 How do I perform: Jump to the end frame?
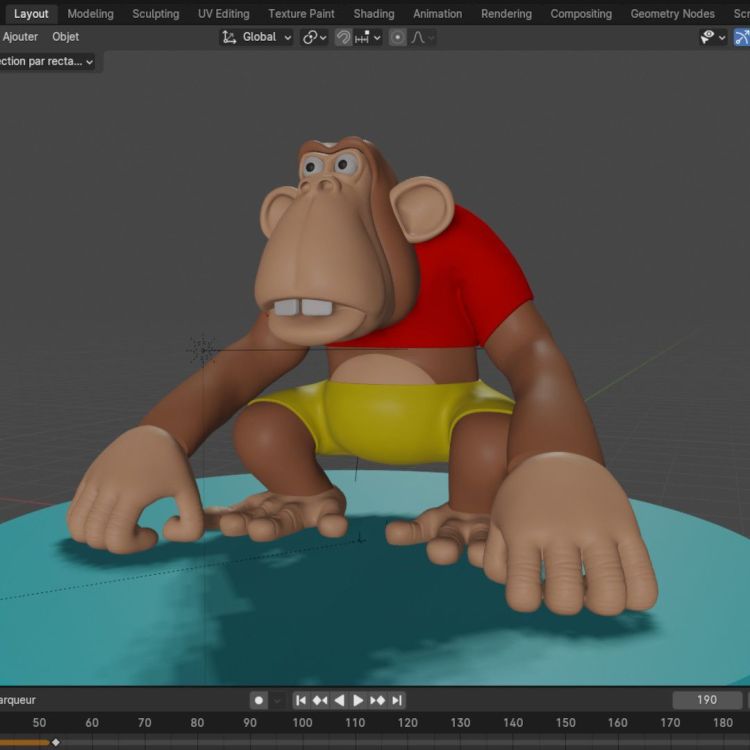click(x=397, y=700)
